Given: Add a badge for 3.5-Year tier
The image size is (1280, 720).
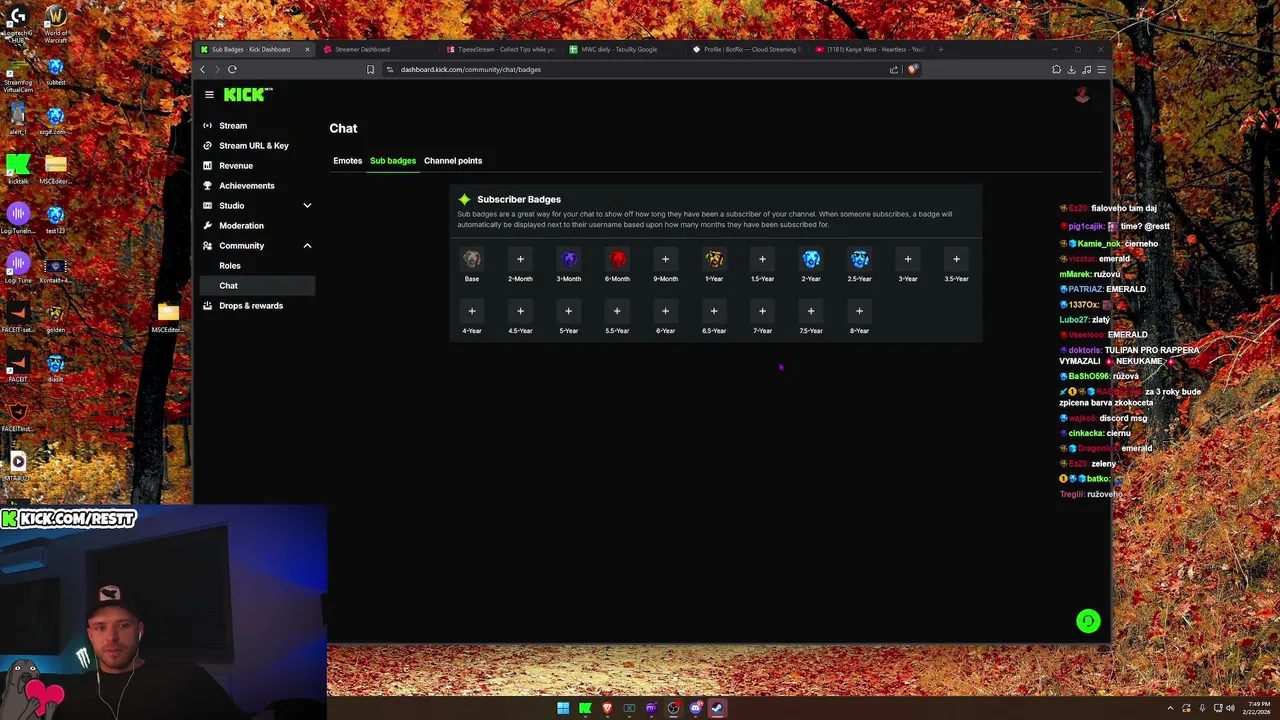Looking at the screenshot, I should click(x=956, y=259).
